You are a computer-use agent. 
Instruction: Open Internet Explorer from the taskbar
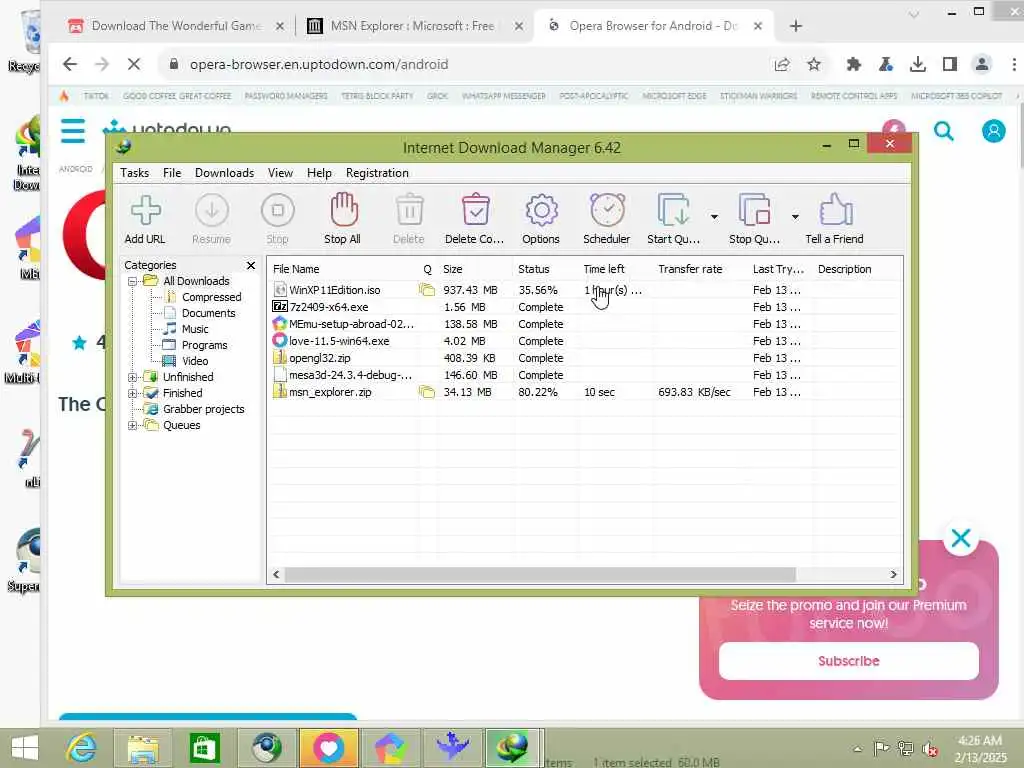(82, 748)
